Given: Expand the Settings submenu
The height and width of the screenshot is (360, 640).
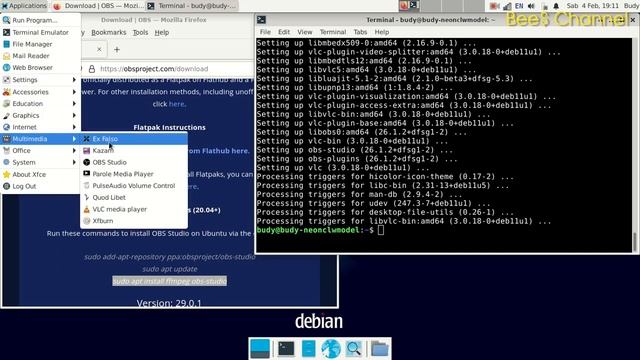Looking at the screenshot, I should [40, 80].
